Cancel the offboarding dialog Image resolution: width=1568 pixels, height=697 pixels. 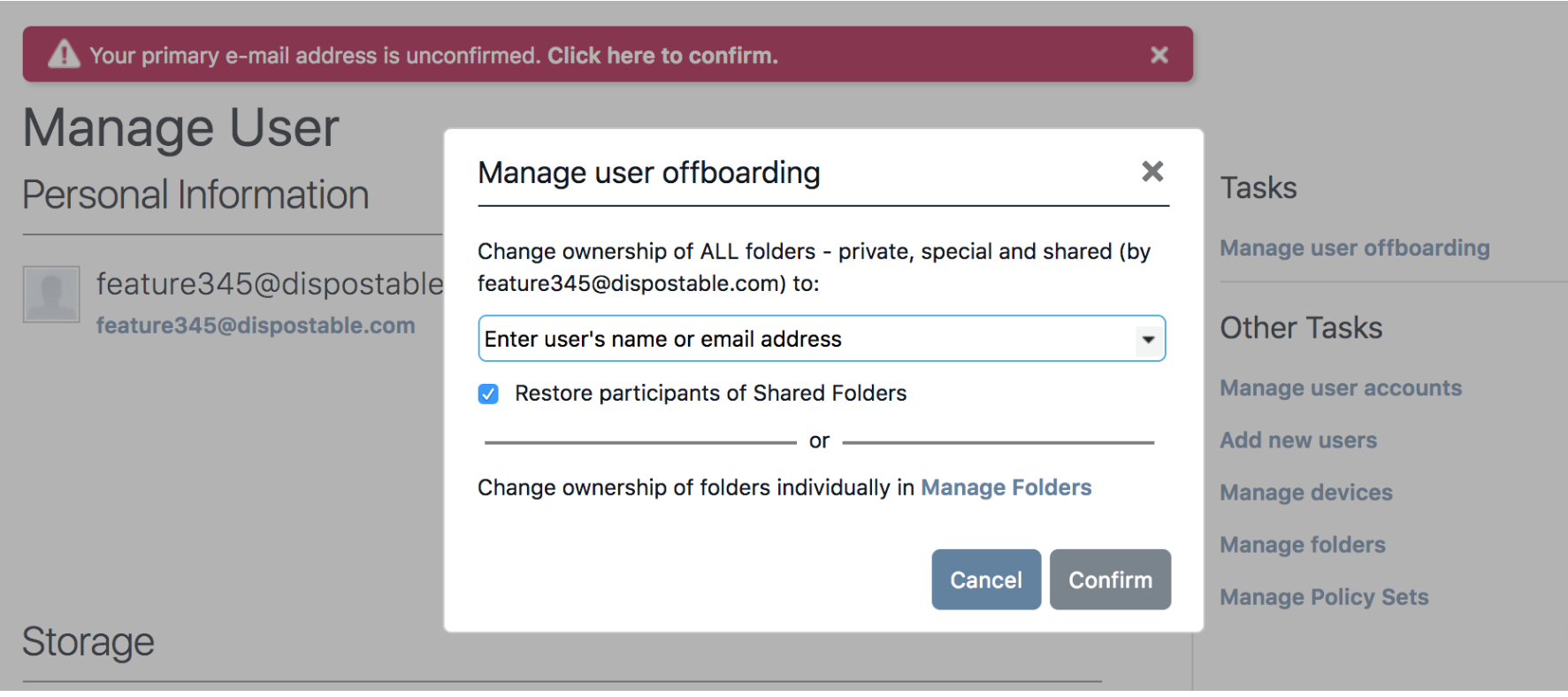pyautogui.click(x=986, y=579)
